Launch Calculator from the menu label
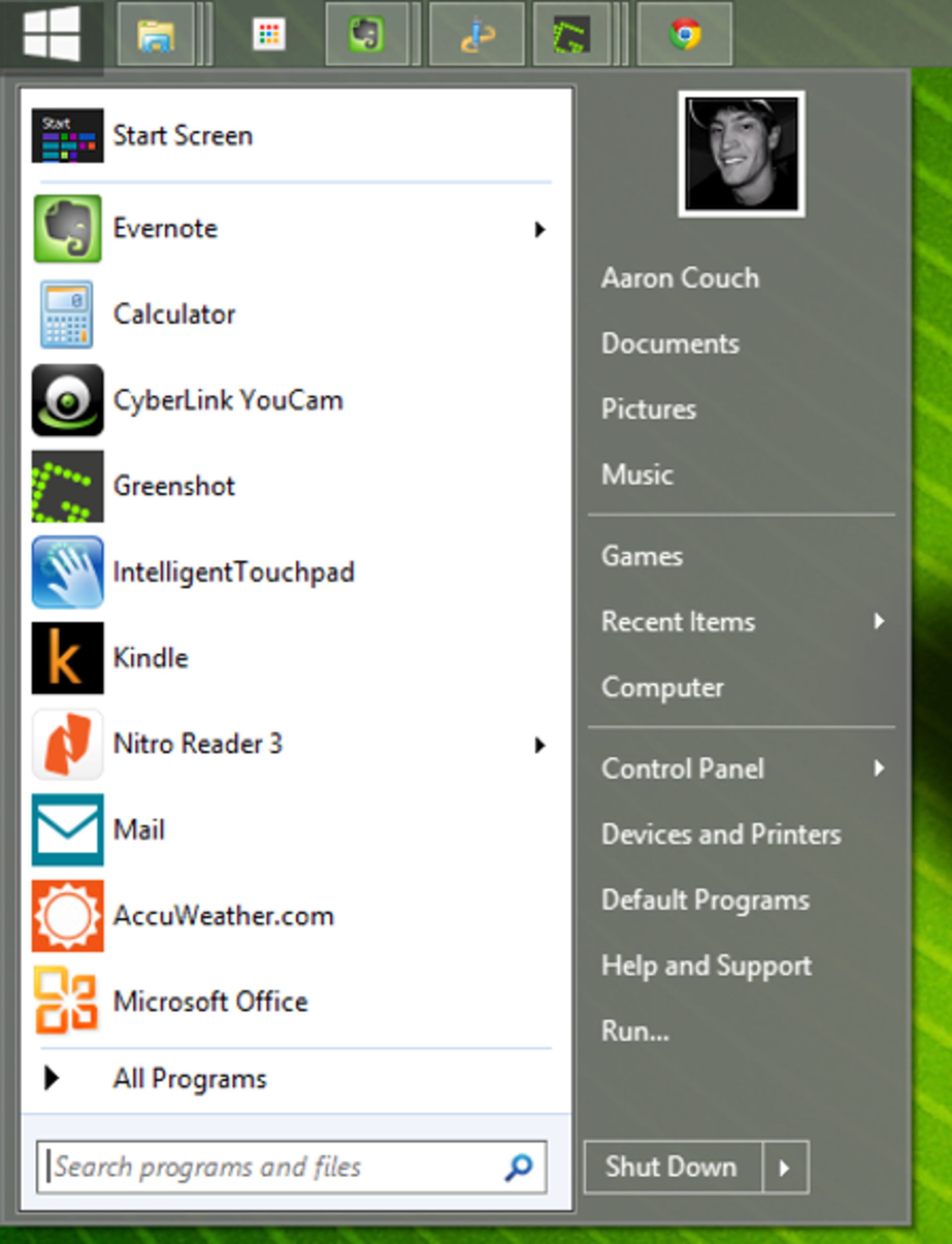 pyautogui.click(x=175, y=314)
